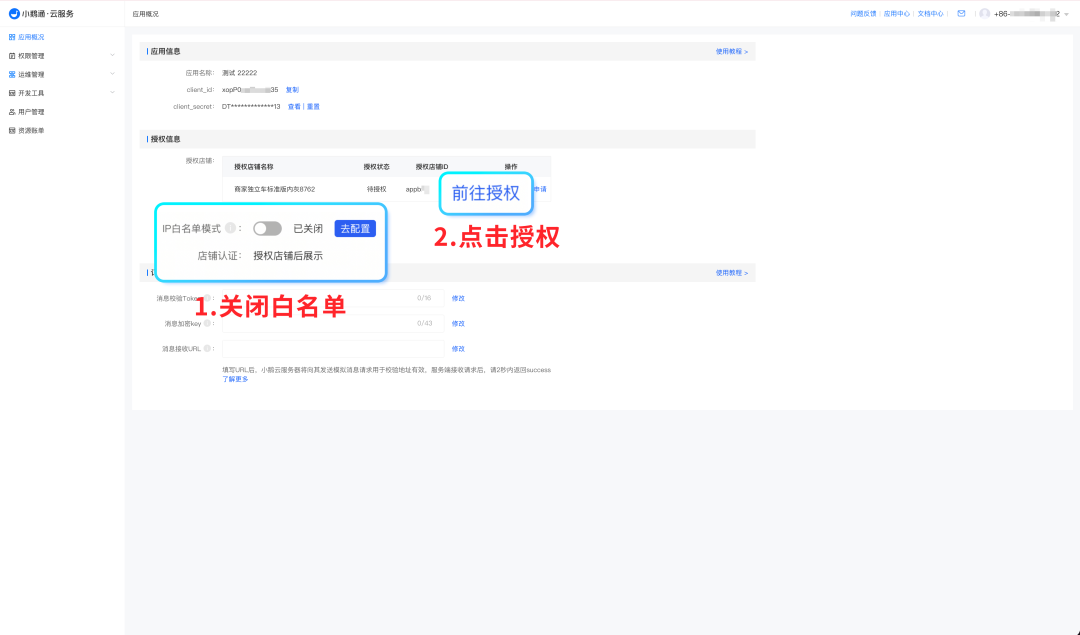Image resolution: width=1080 pixels, height=635 pixels.
Task: Click 修改 for 消息接收URL
Action: (x=458, y=348)
